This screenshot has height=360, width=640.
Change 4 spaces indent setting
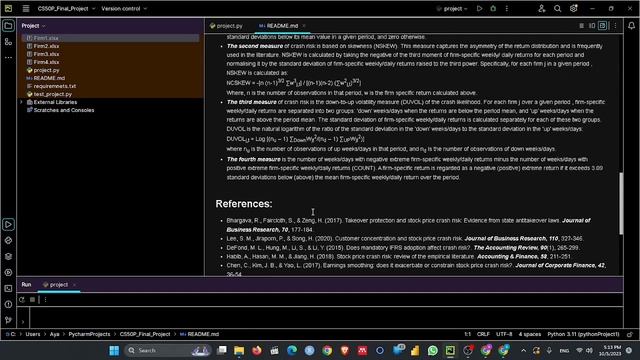pyautogui.click(x=529, y=334)
